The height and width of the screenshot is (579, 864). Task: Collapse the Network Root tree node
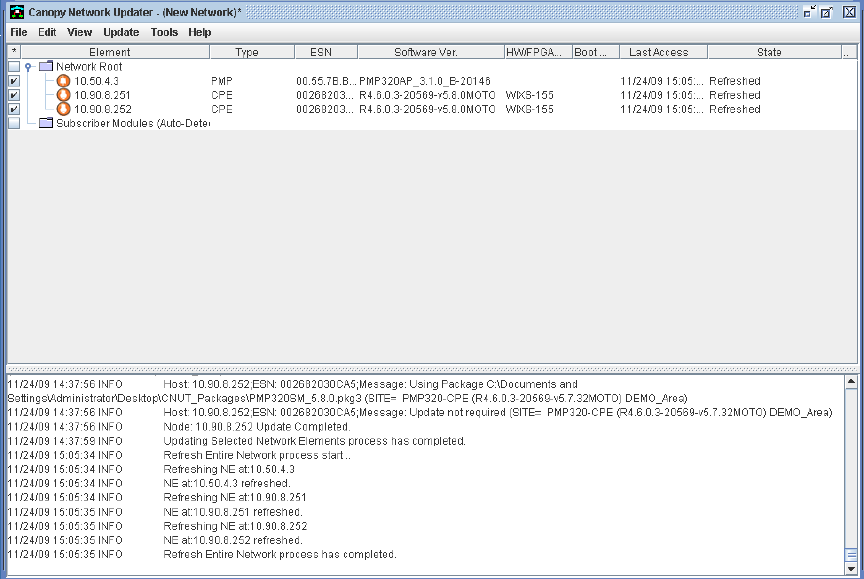pos(28,67)
